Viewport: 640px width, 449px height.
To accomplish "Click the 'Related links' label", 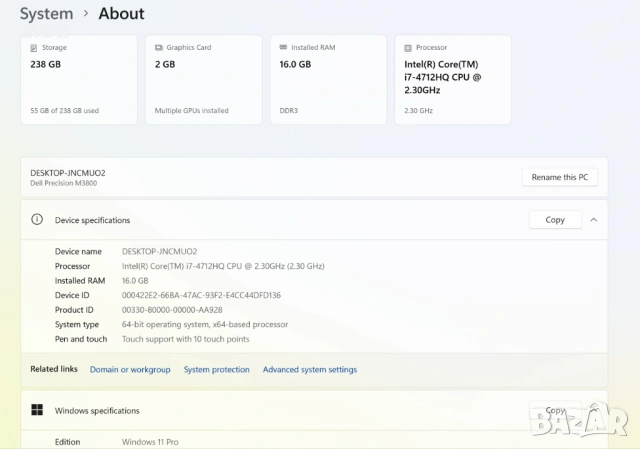I will click(54, 369).
